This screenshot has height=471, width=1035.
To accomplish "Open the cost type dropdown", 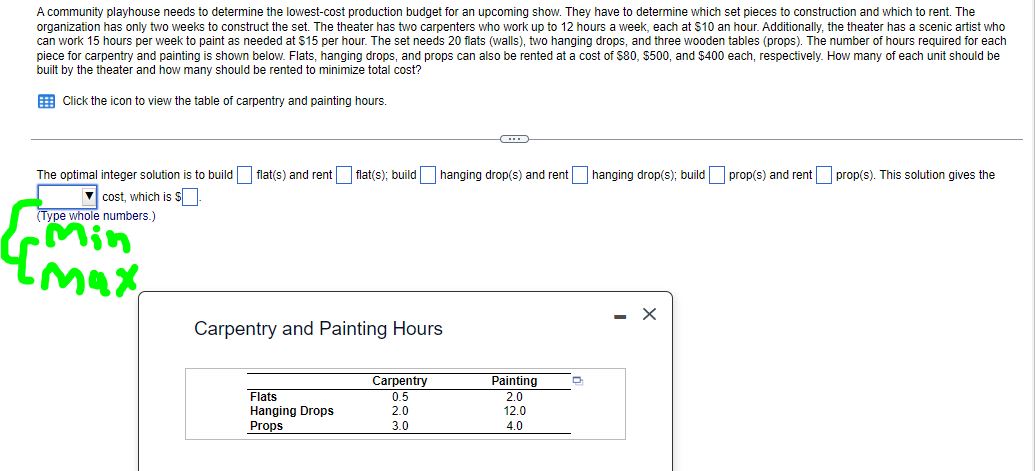I will [68, 197].
